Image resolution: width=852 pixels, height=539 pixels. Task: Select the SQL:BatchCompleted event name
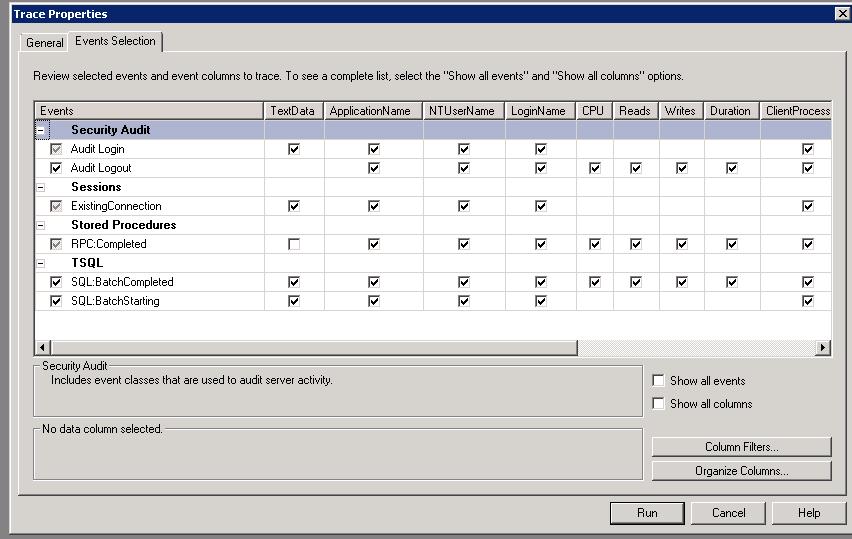click(122, 282)
